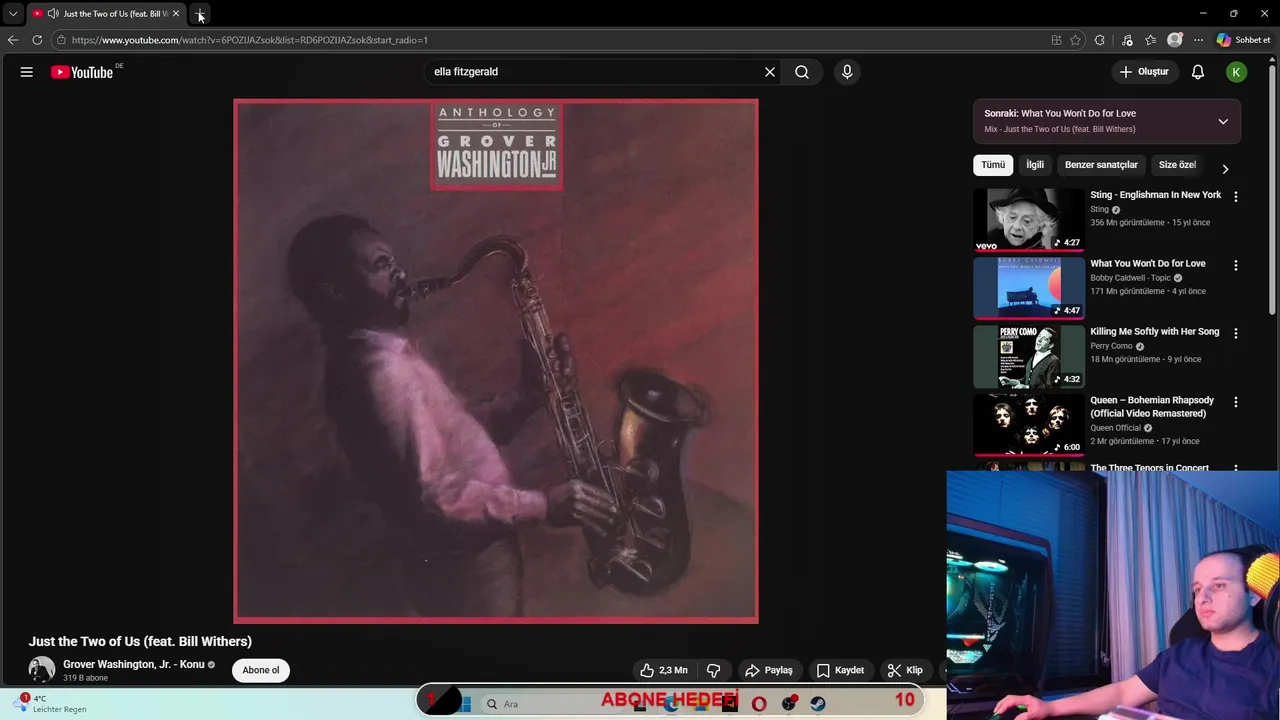Open What You Won't Do for Love thumbnail
This screenshot has height=720, width=1280.
pyautogui.click(x=1029, y=288)
